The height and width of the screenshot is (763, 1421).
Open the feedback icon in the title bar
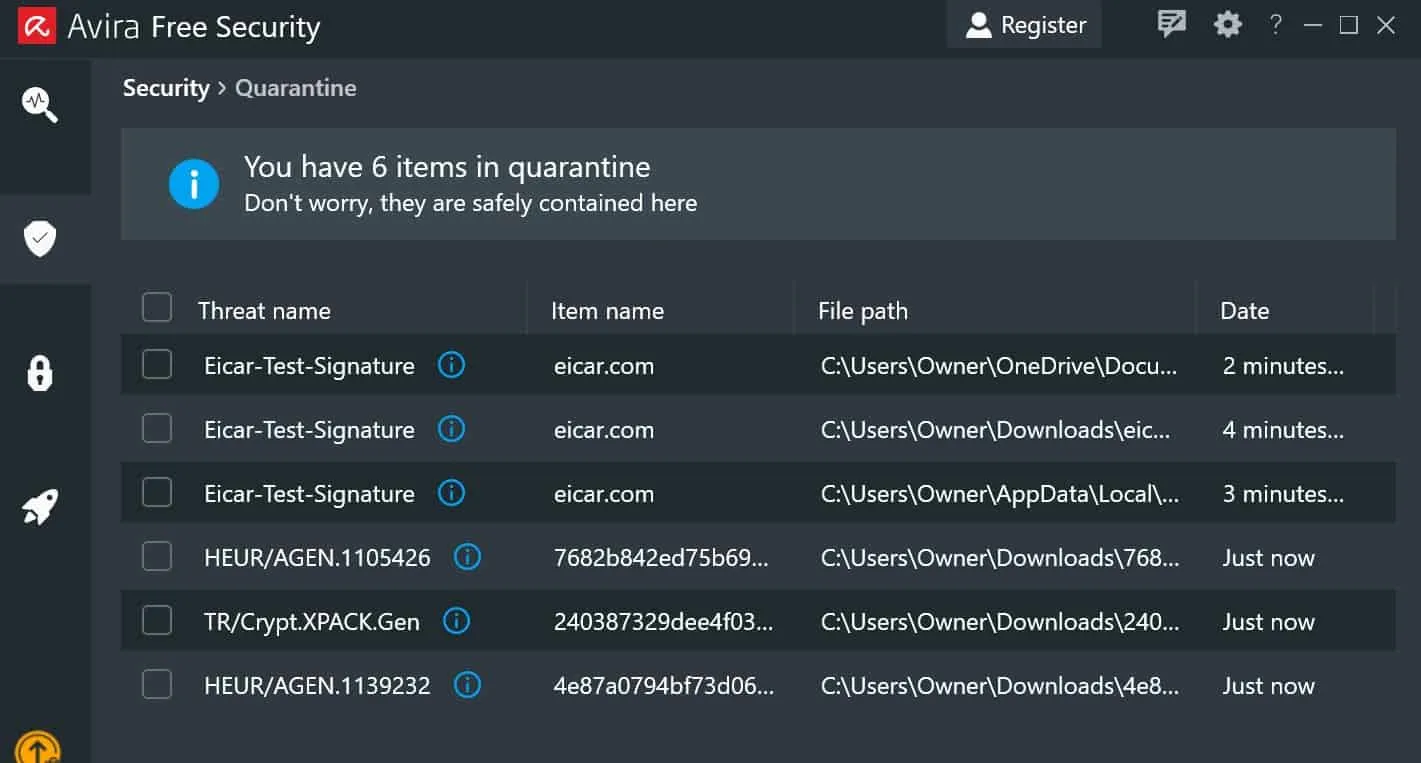[1170, 24]
